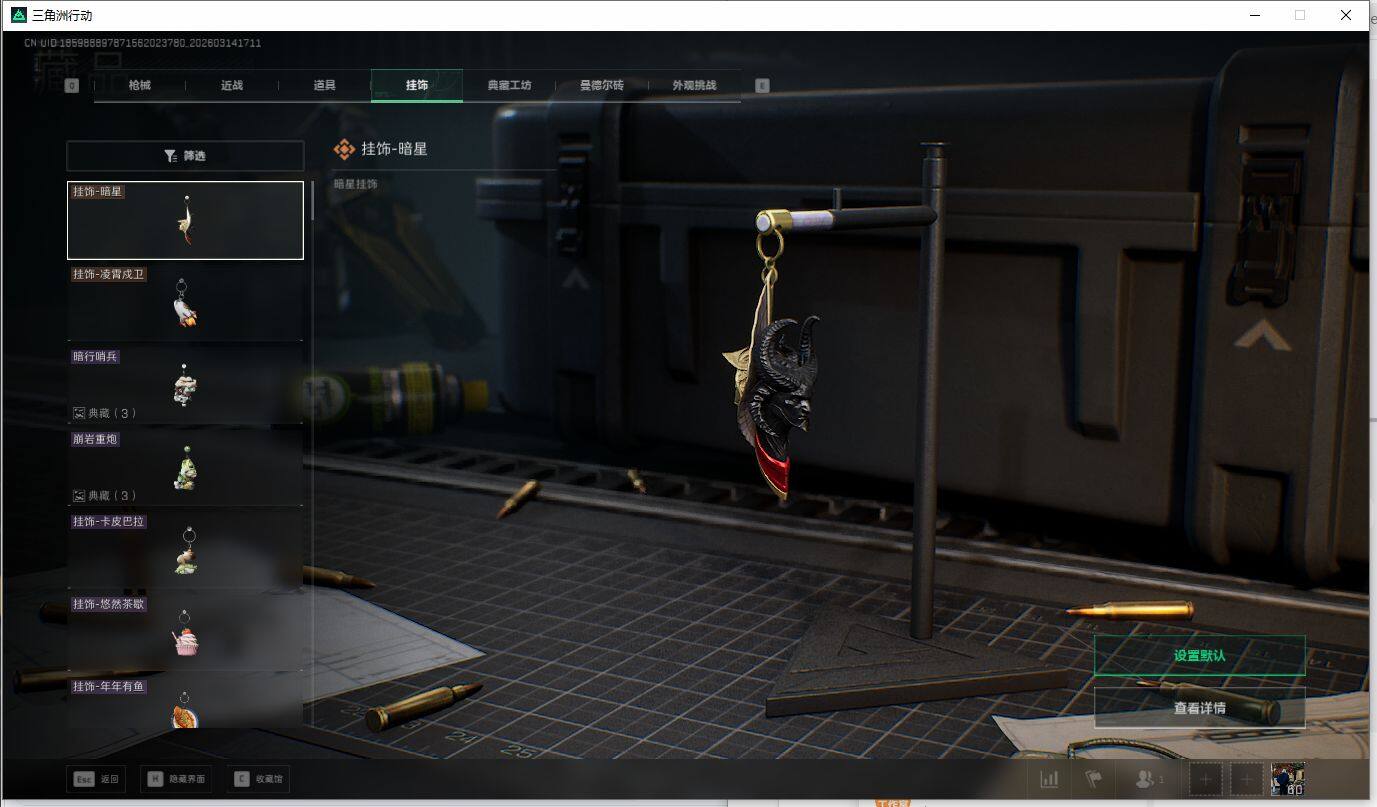
Task: Click the flags icon in bottom bar
Action: click(x=1094, y=779)
